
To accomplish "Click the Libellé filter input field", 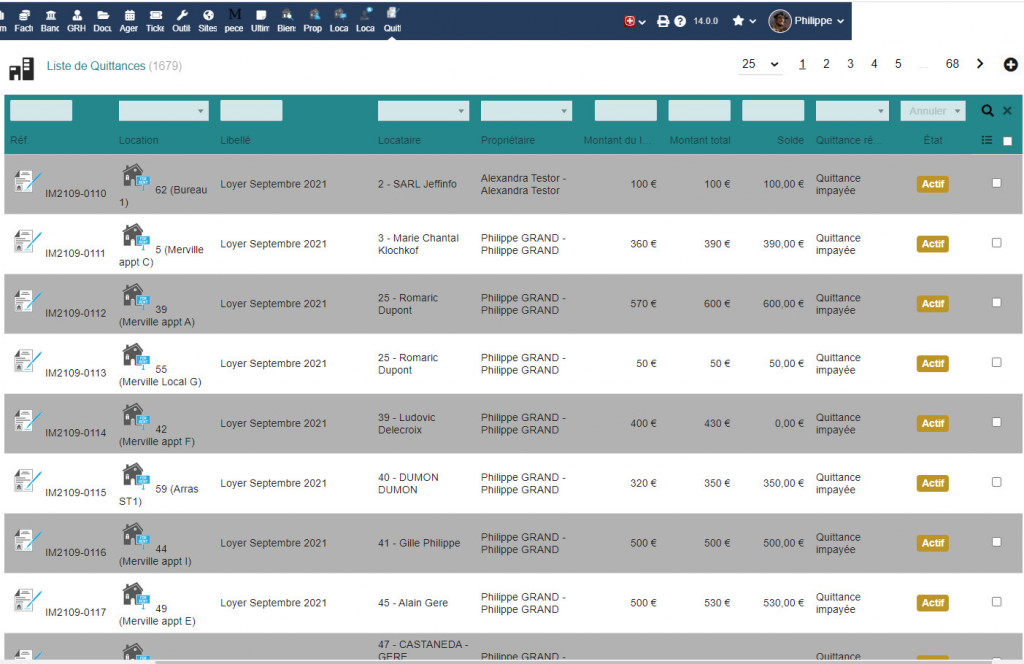I will coord(251,111).
